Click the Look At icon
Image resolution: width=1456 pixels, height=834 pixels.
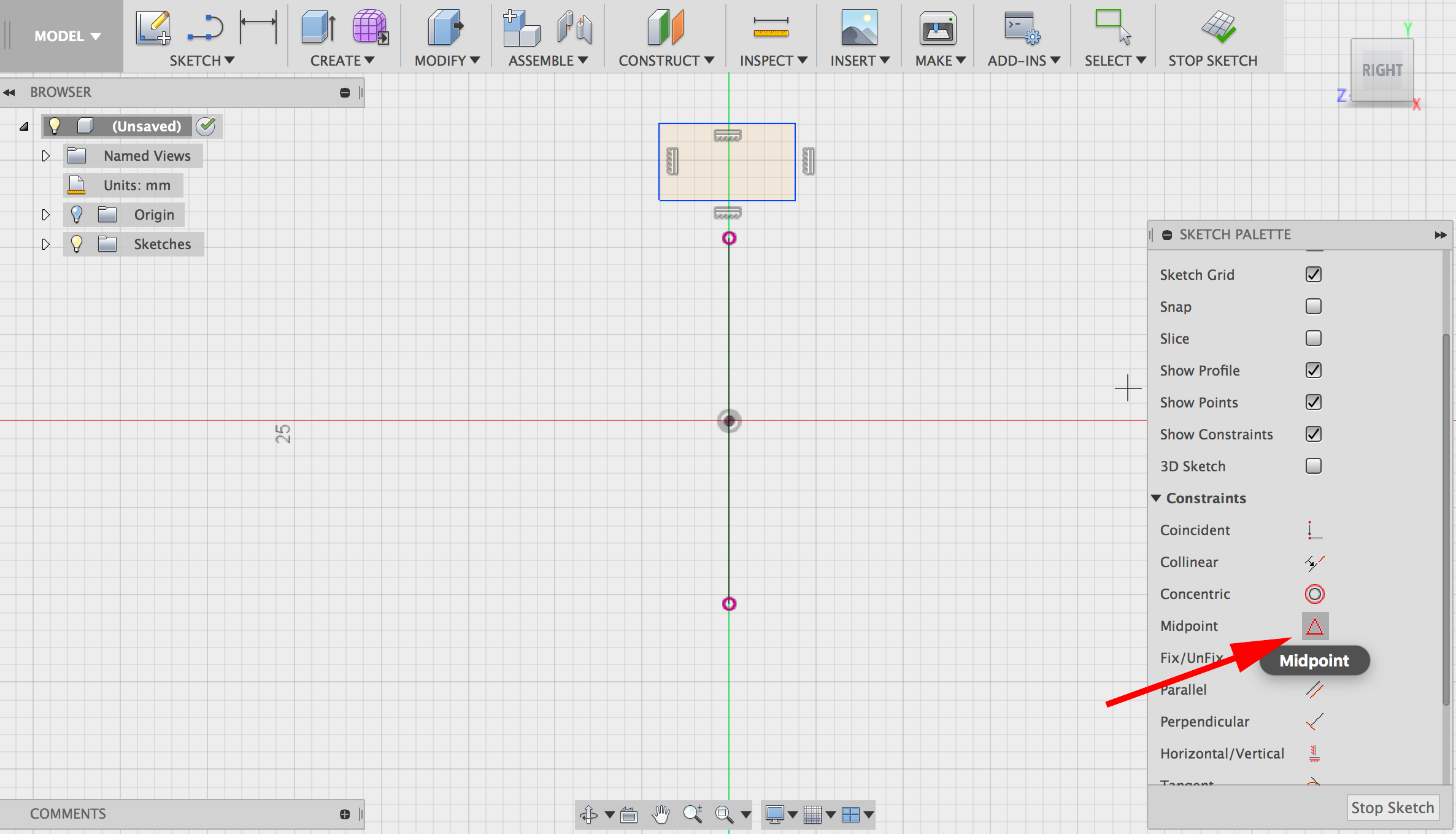coord(629,814)
